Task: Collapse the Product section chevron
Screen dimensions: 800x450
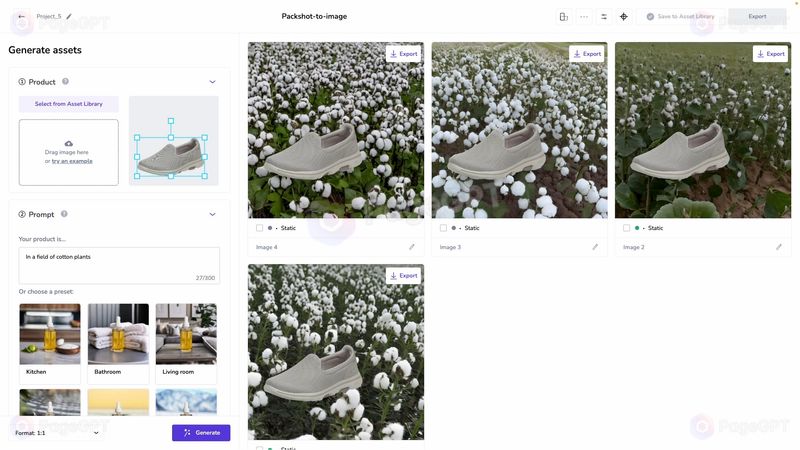Action: [x=212, y=82]
